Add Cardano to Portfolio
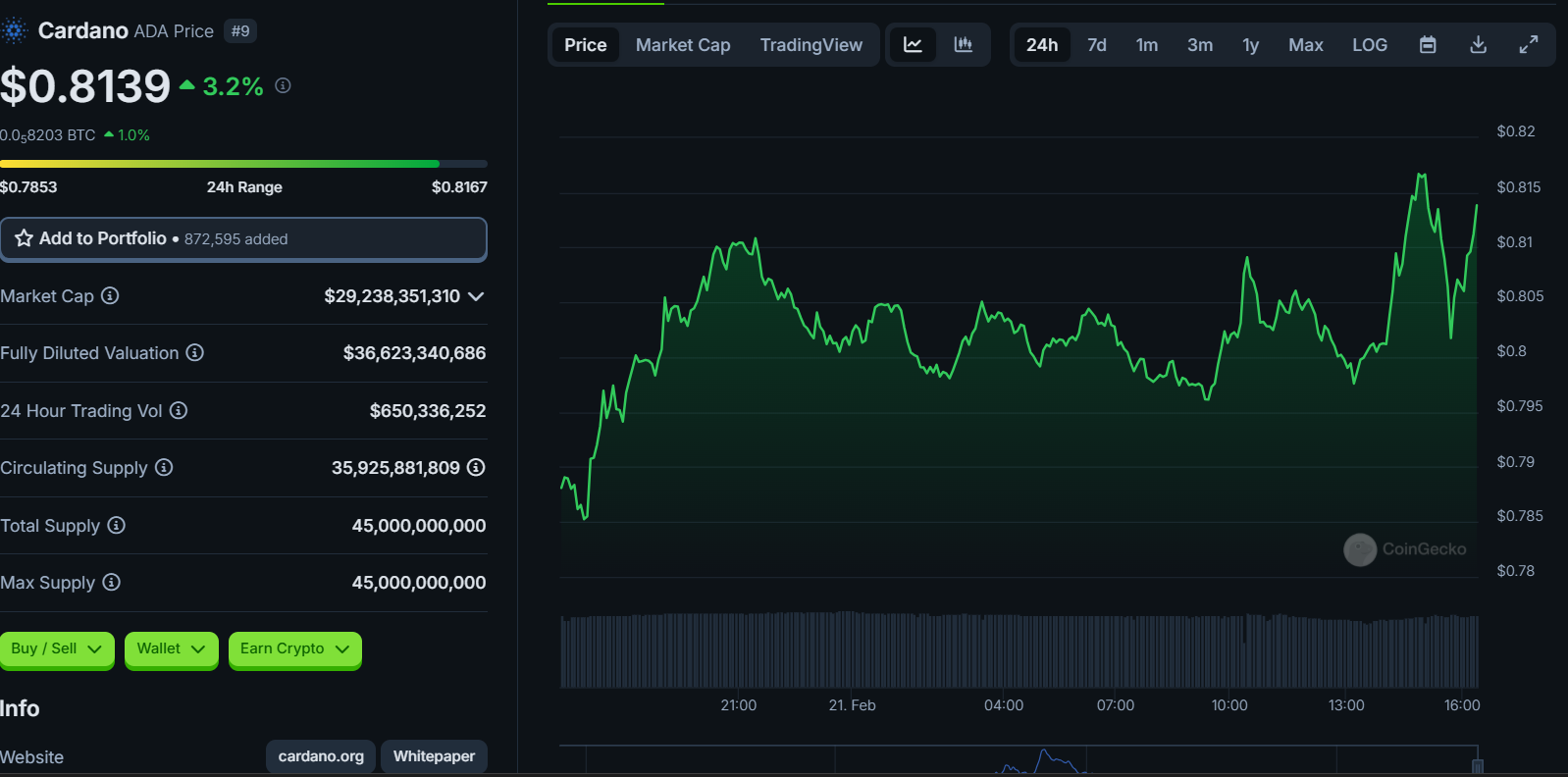Image resolution: width=1568 pixels, height=777 pixels. pos(243,239)
